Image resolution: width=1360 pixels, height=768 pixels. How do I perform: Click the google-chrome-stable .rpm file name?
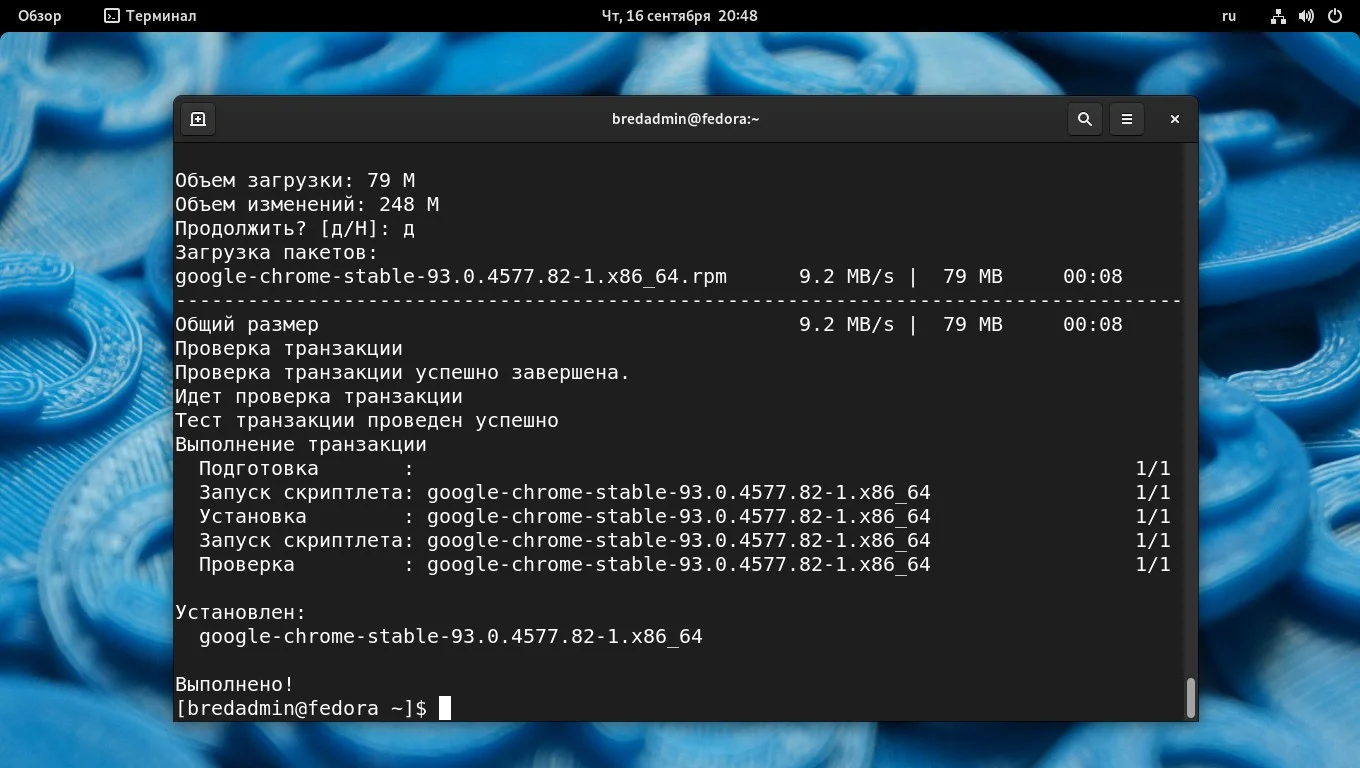pos(451,276)
